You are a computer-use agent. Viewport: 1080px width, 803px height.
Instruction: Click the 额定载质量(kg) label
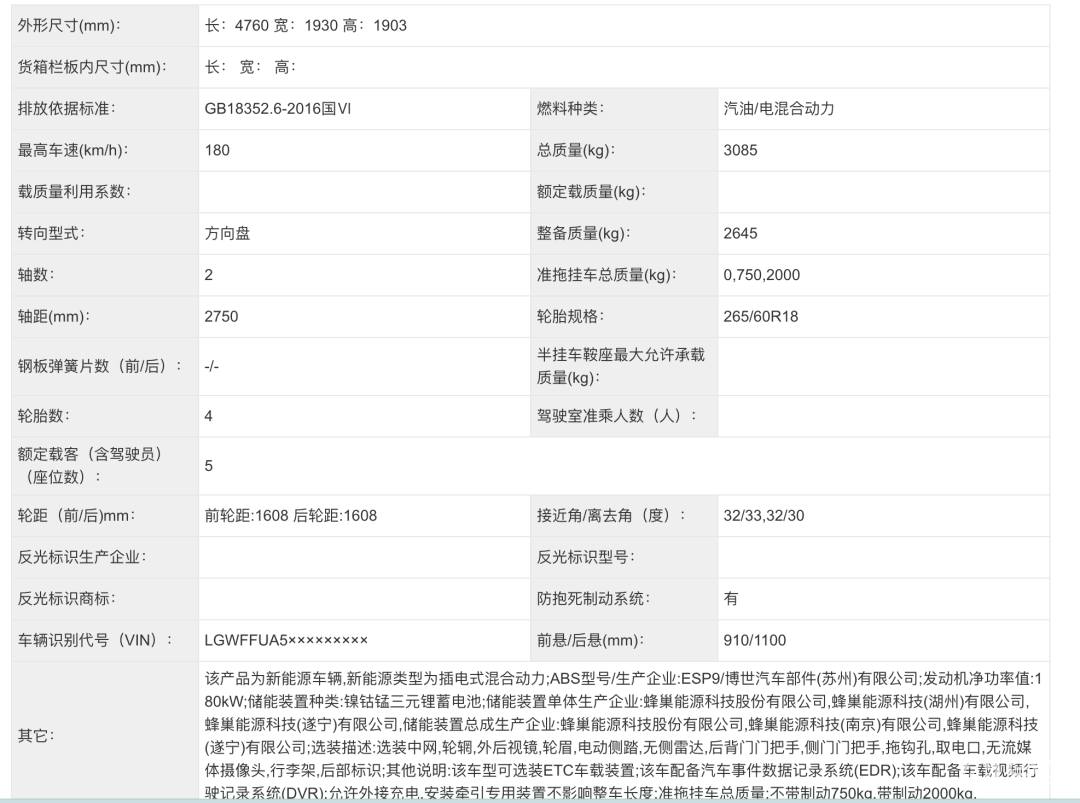coord(591,191)
